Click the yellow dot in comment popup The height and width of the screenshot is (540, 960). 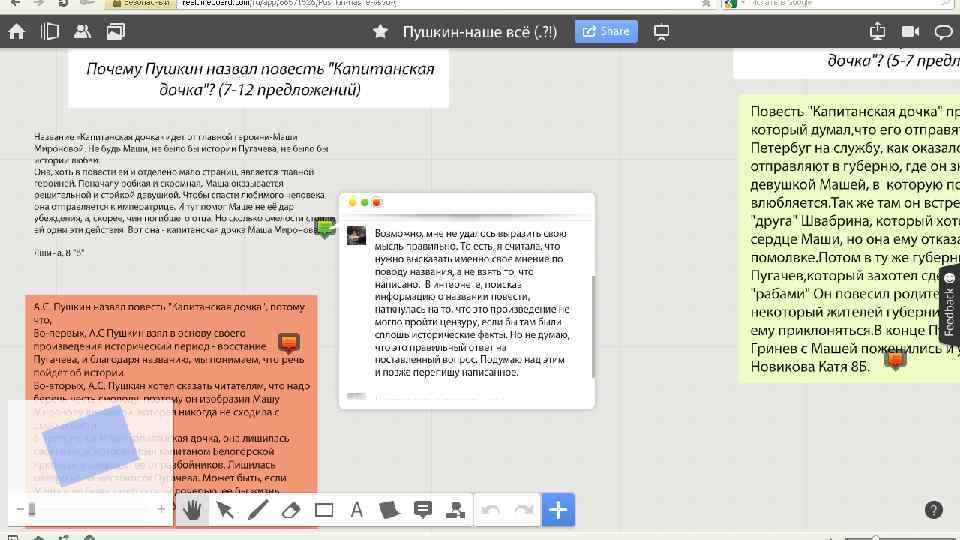tap(352, 203)
